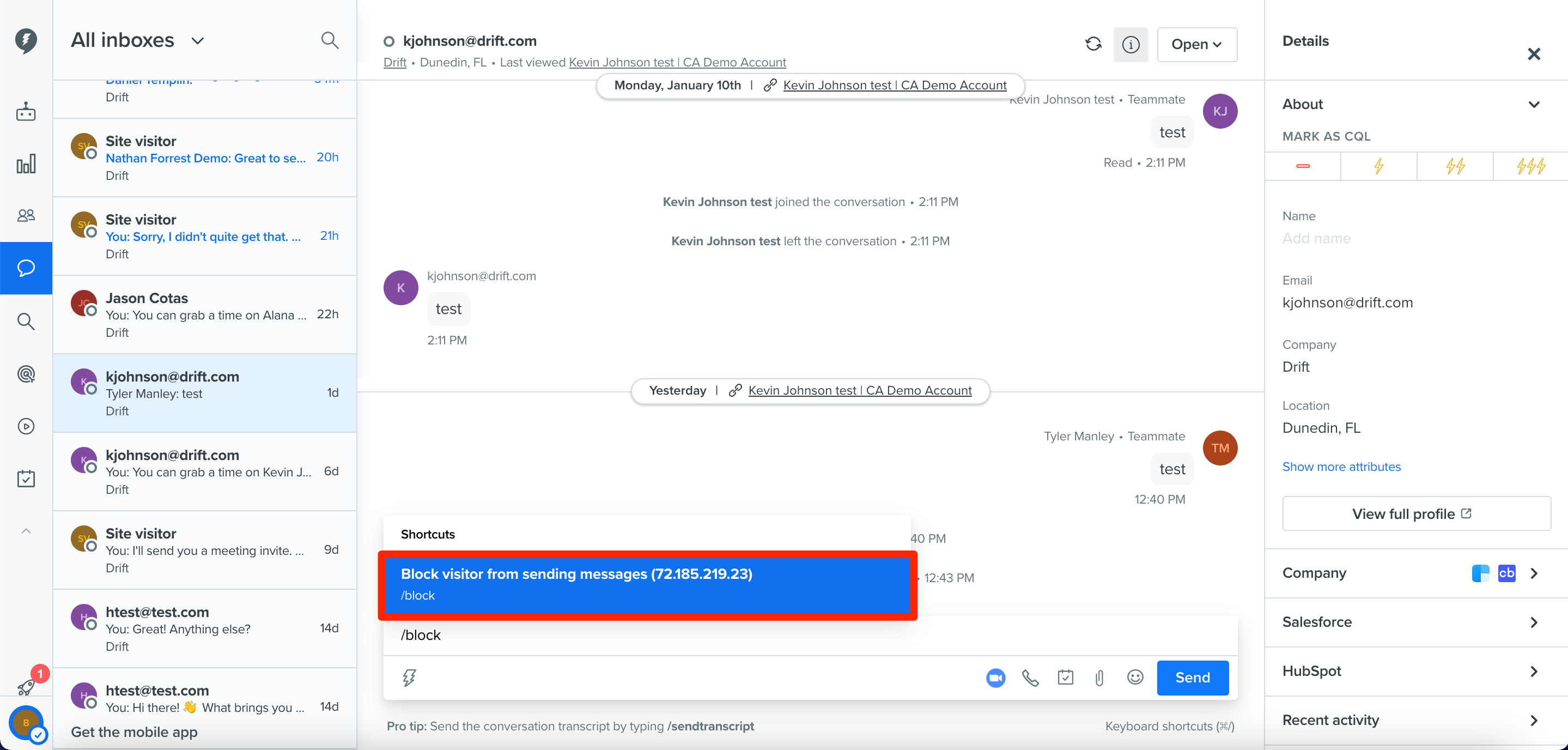This screenshot has height=750, width=1568.
Task: Mark as CQL with three lightning bolts
Action: (x=1530, y=166)
